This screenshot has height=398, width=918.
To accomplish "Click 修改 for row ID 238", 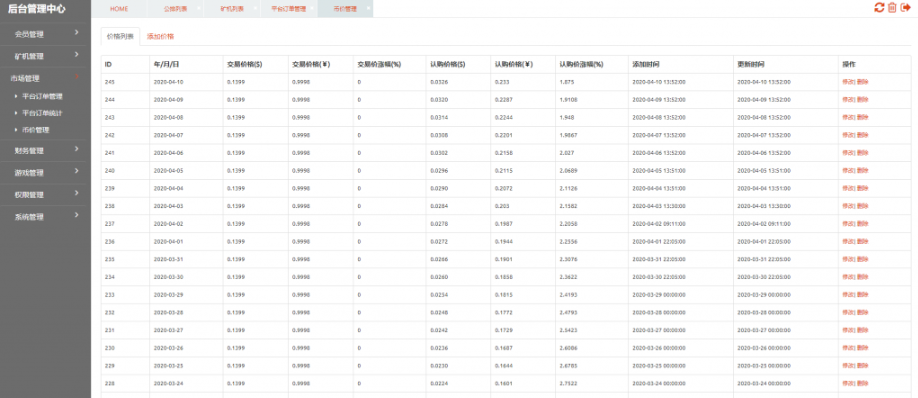I will click(848, 206).
